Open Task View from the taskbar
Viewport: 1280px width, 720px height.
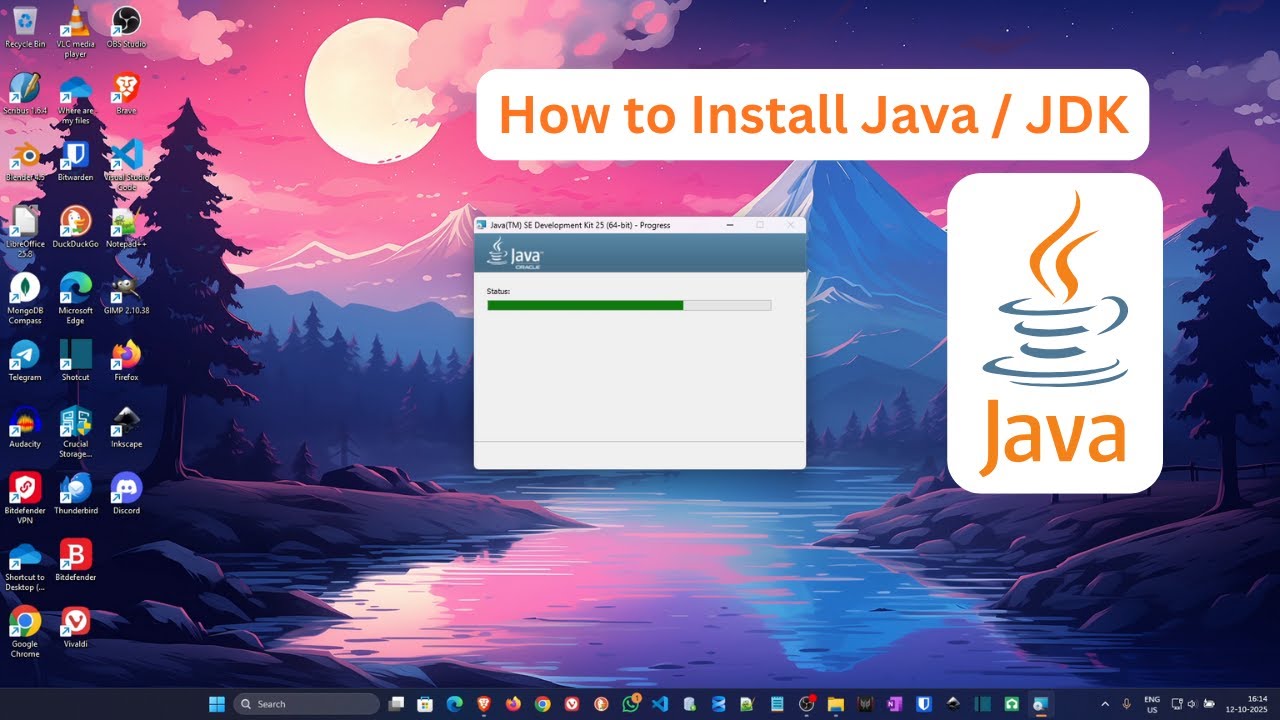[x=397, y=704]
